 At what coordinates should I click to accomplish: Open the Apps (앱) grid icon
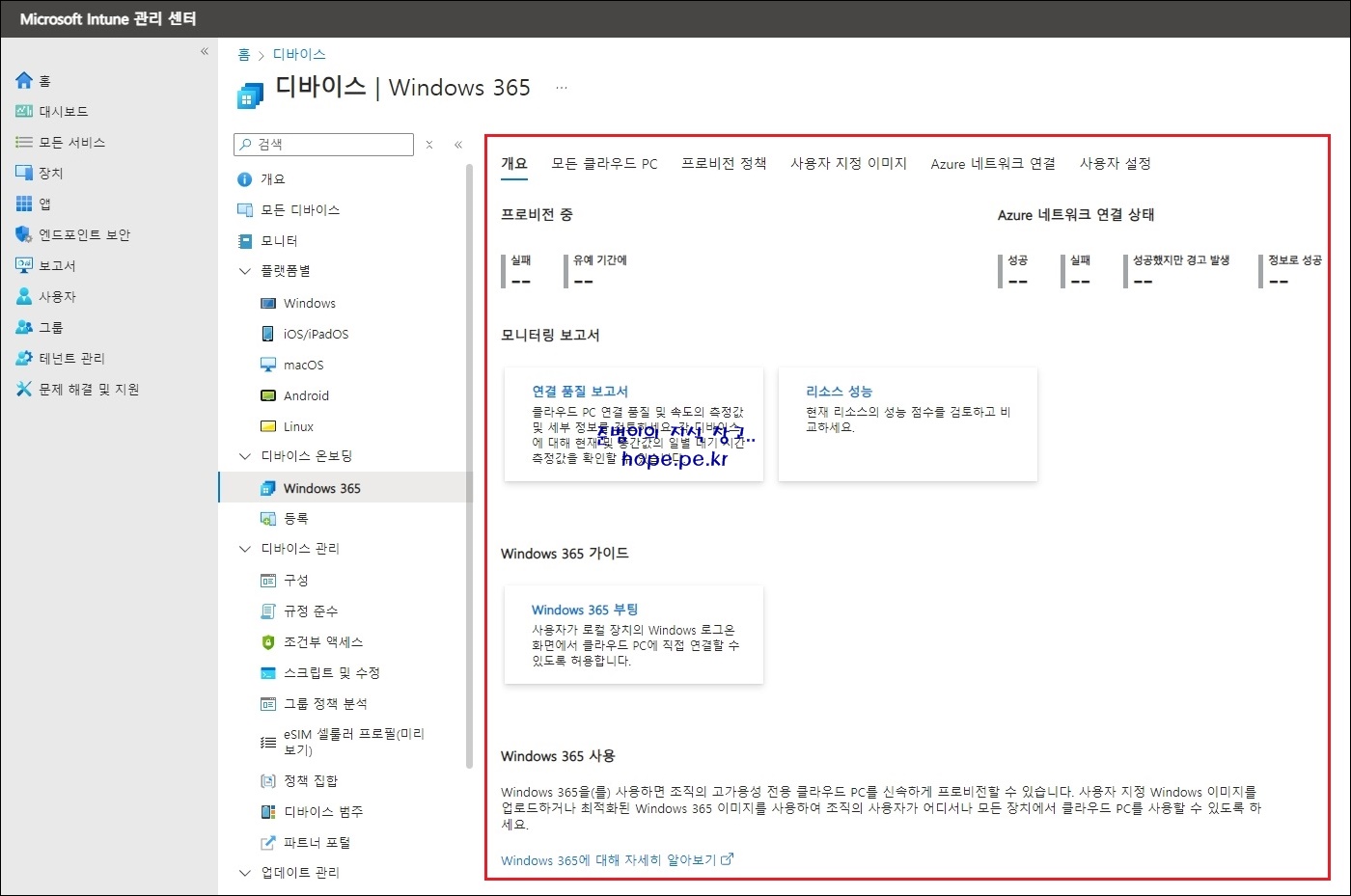pyautogui.click(x=24, y=204)
